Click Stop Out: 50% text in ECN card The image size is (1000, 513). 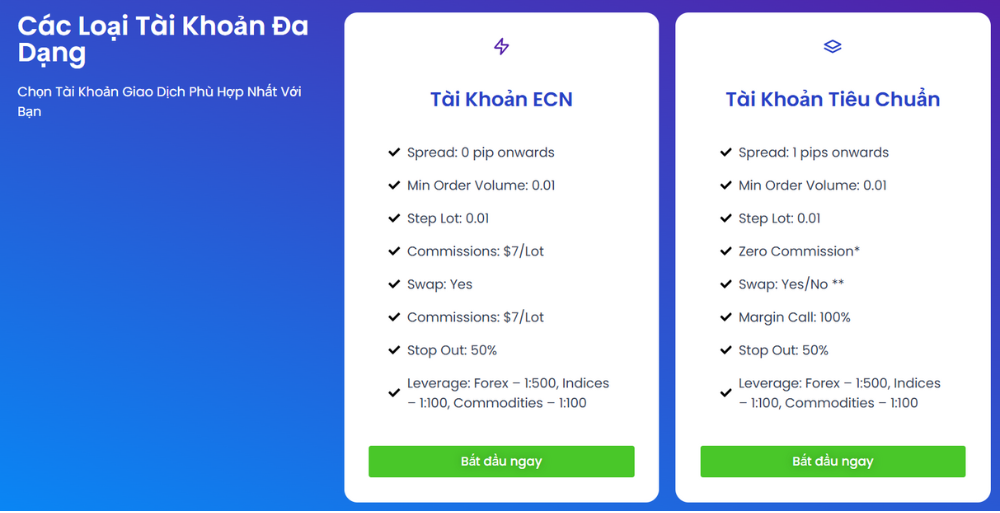451,350
